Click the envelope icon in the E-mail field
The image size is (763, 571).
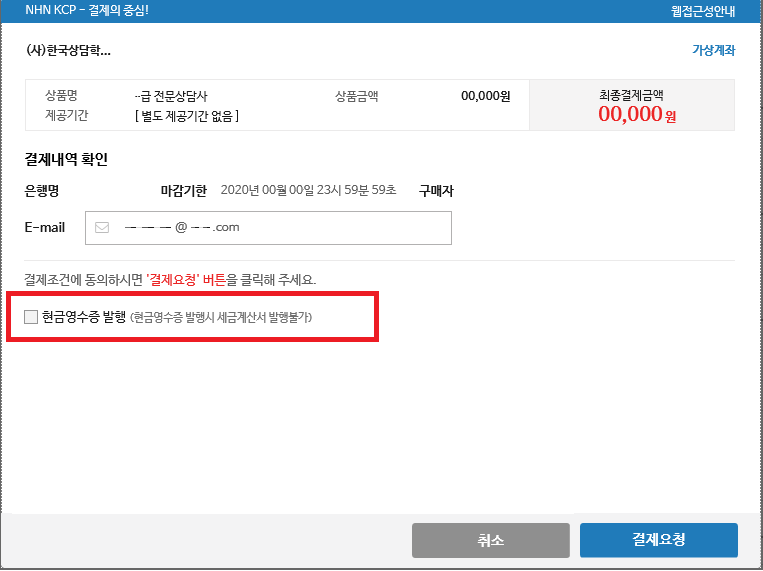tap(101, 227)
